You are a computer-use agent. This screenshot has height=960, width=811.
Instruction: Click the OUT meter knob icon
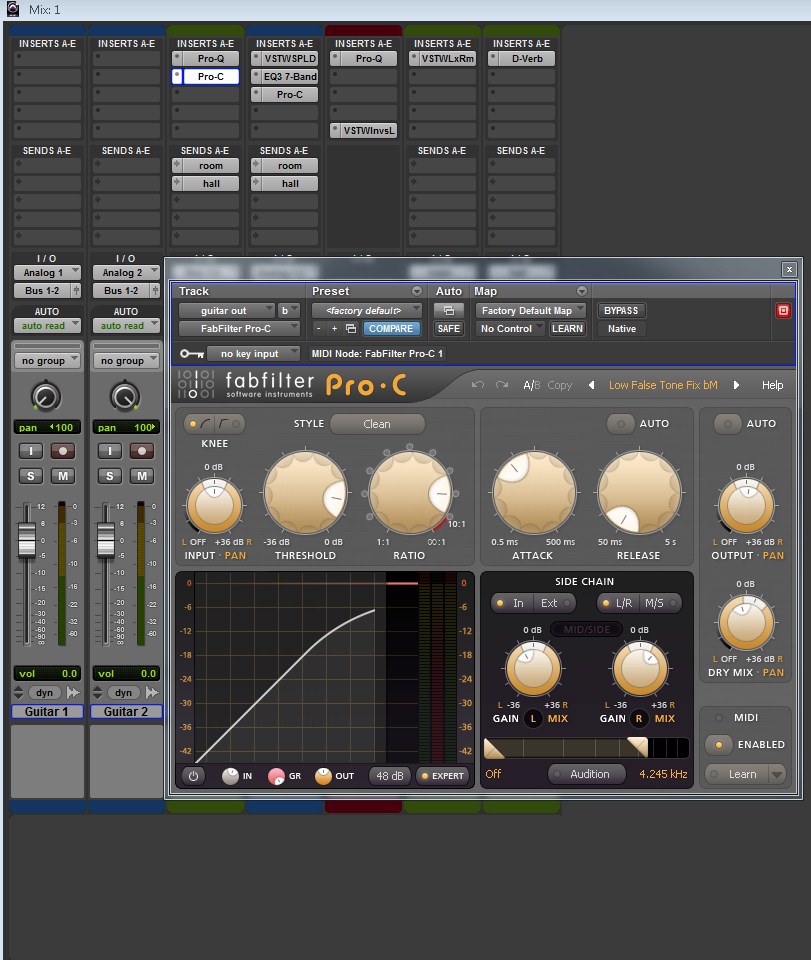click(x=323, y=776)
